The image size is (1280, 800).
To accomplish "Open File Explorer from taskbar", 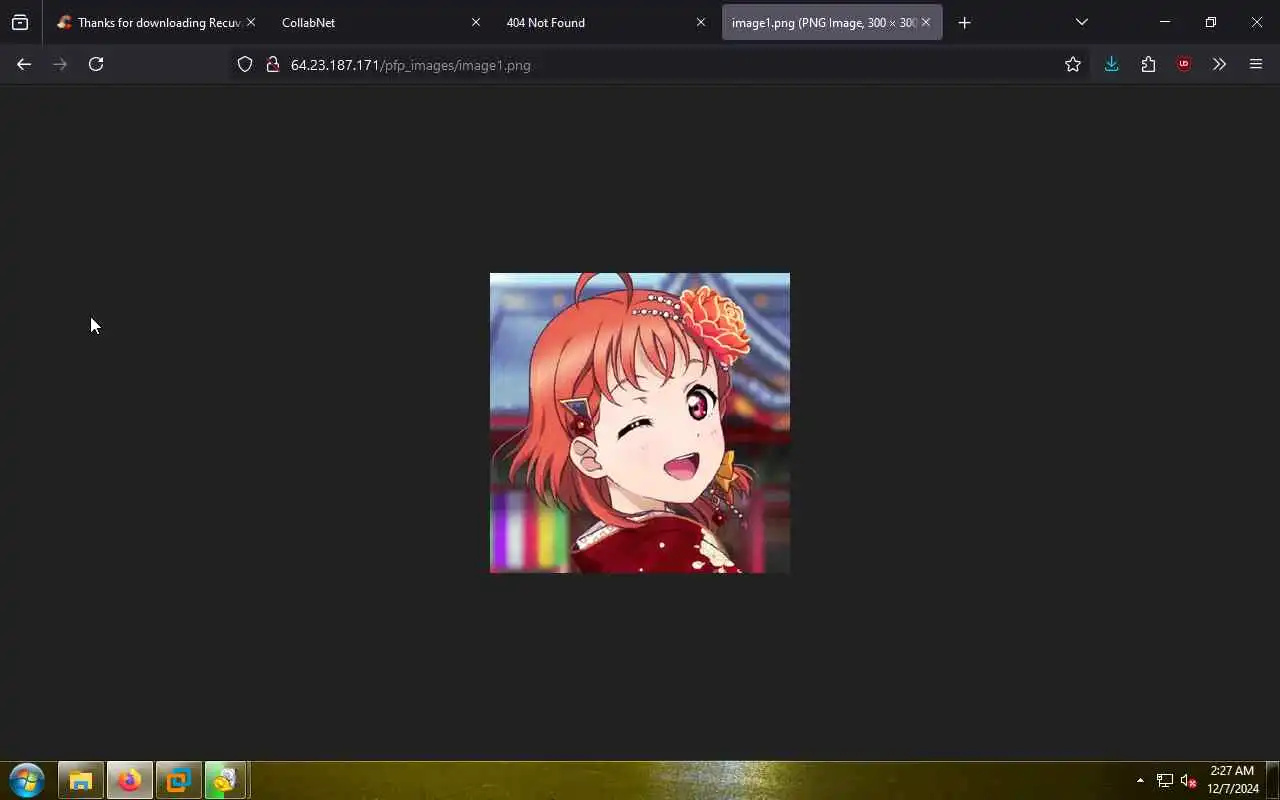I will (81, 780).
